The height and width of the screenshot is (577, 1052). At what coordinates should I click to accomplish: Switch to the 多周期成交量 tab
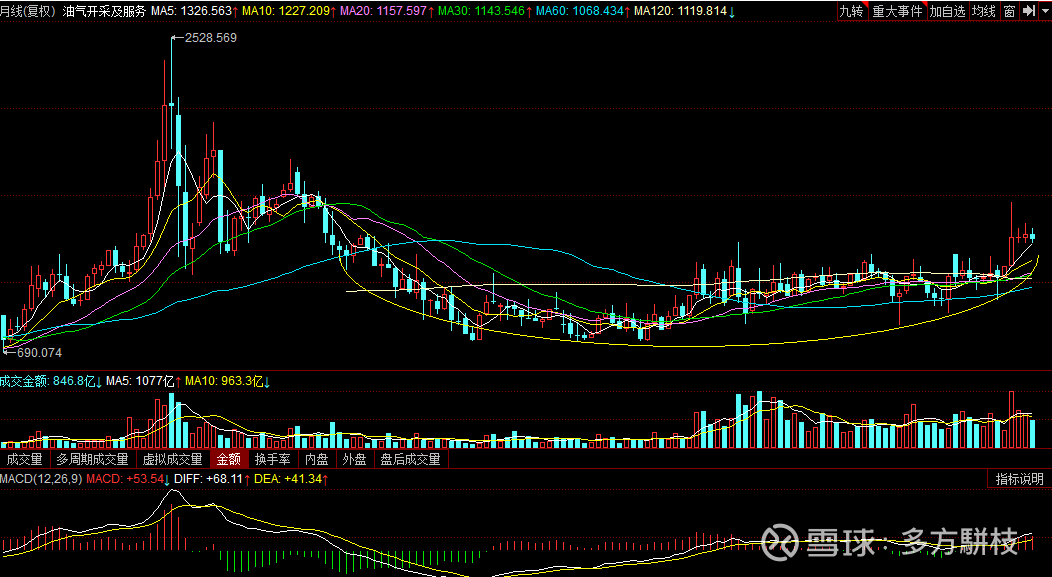(93, 459)
